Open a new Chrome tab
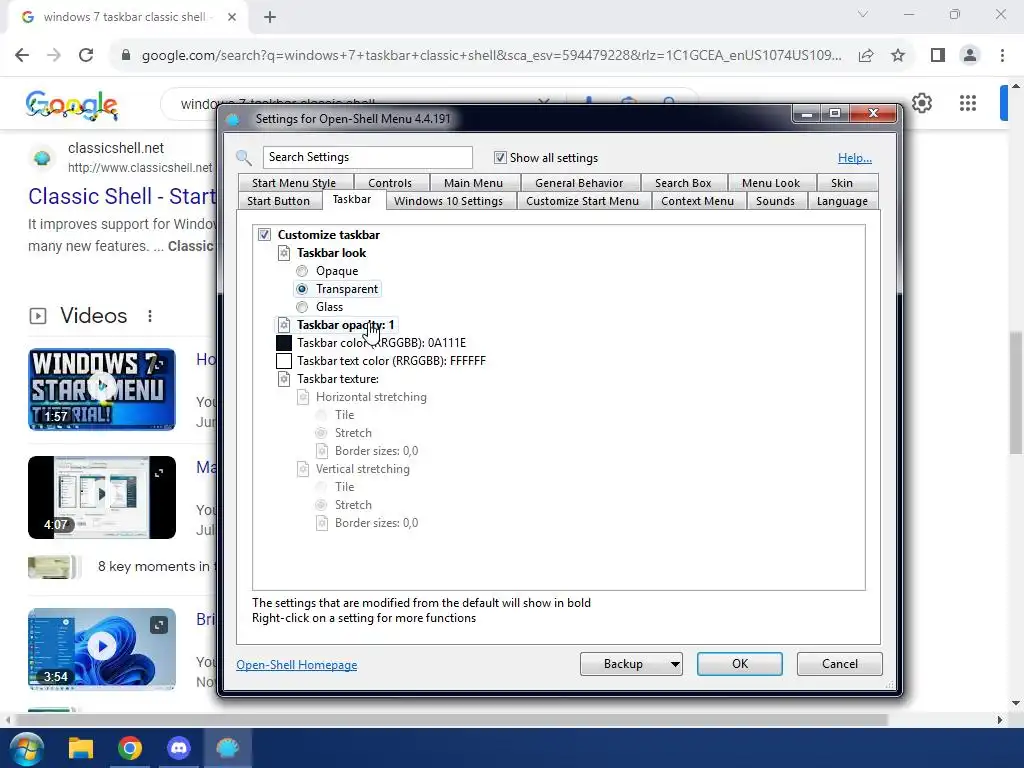The image size is (1024, 768). click(x=270, y=18)
